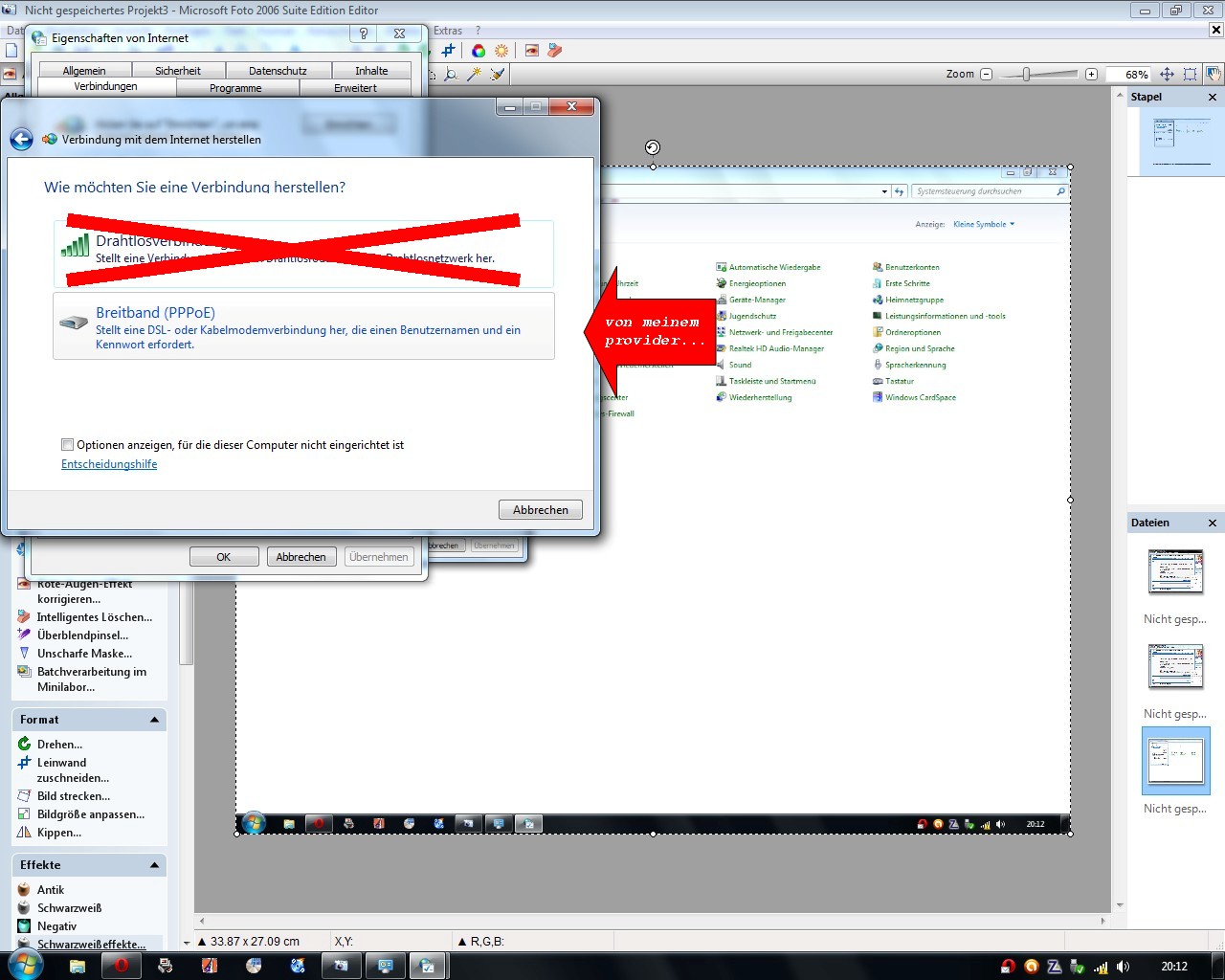Click the zoom to selection icon
The width and height of the screenshot is (1225, 980).
[x=1190, y=74]
